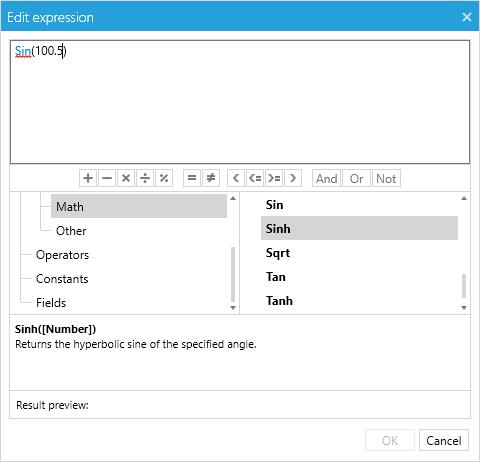Confirm with the OK button
480x462 pixels.
tap(390, 440)
